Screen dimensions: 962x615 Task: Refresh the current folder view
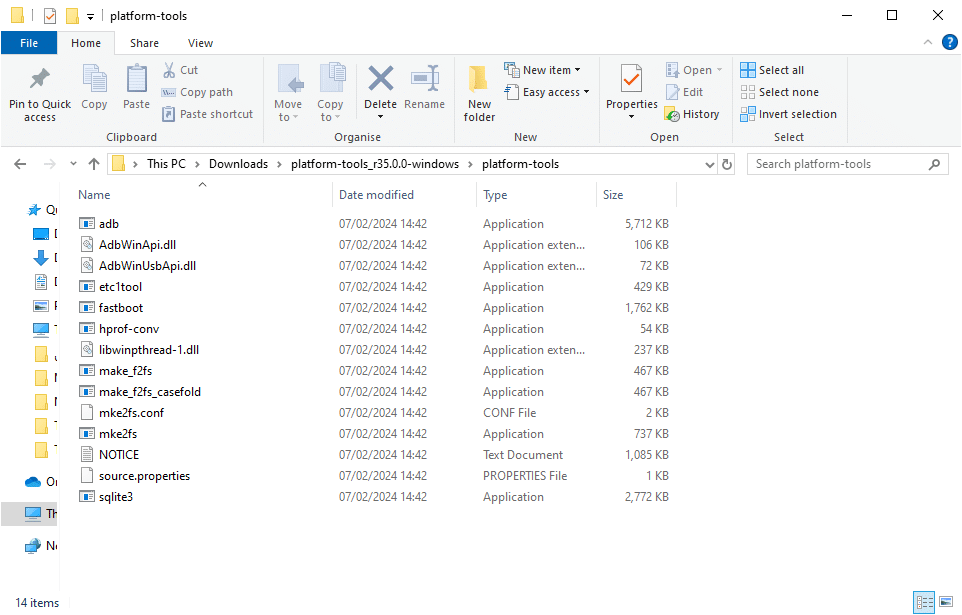pos(727,164)
